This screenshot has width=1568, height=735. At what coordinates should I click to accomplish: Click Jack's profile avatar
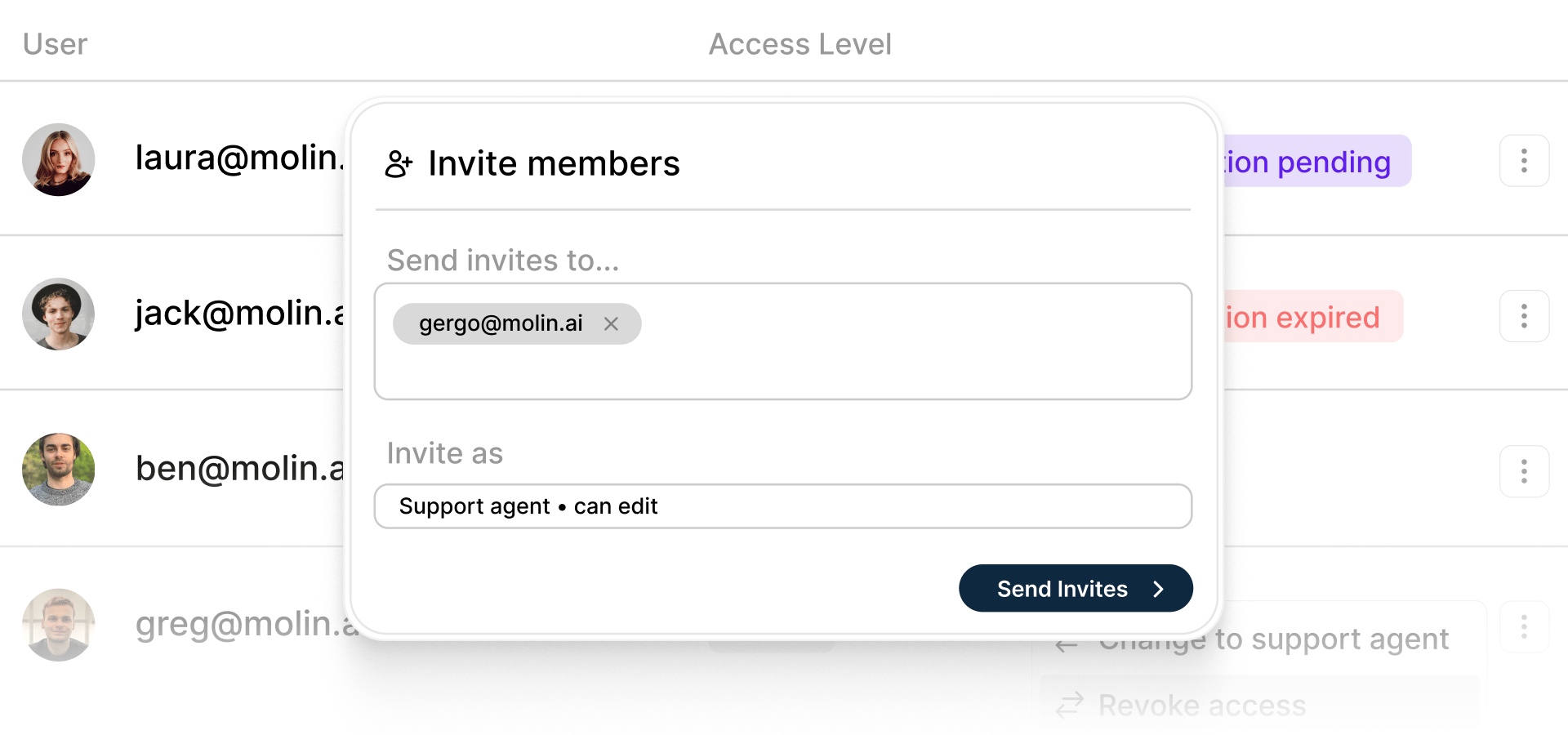59,314
